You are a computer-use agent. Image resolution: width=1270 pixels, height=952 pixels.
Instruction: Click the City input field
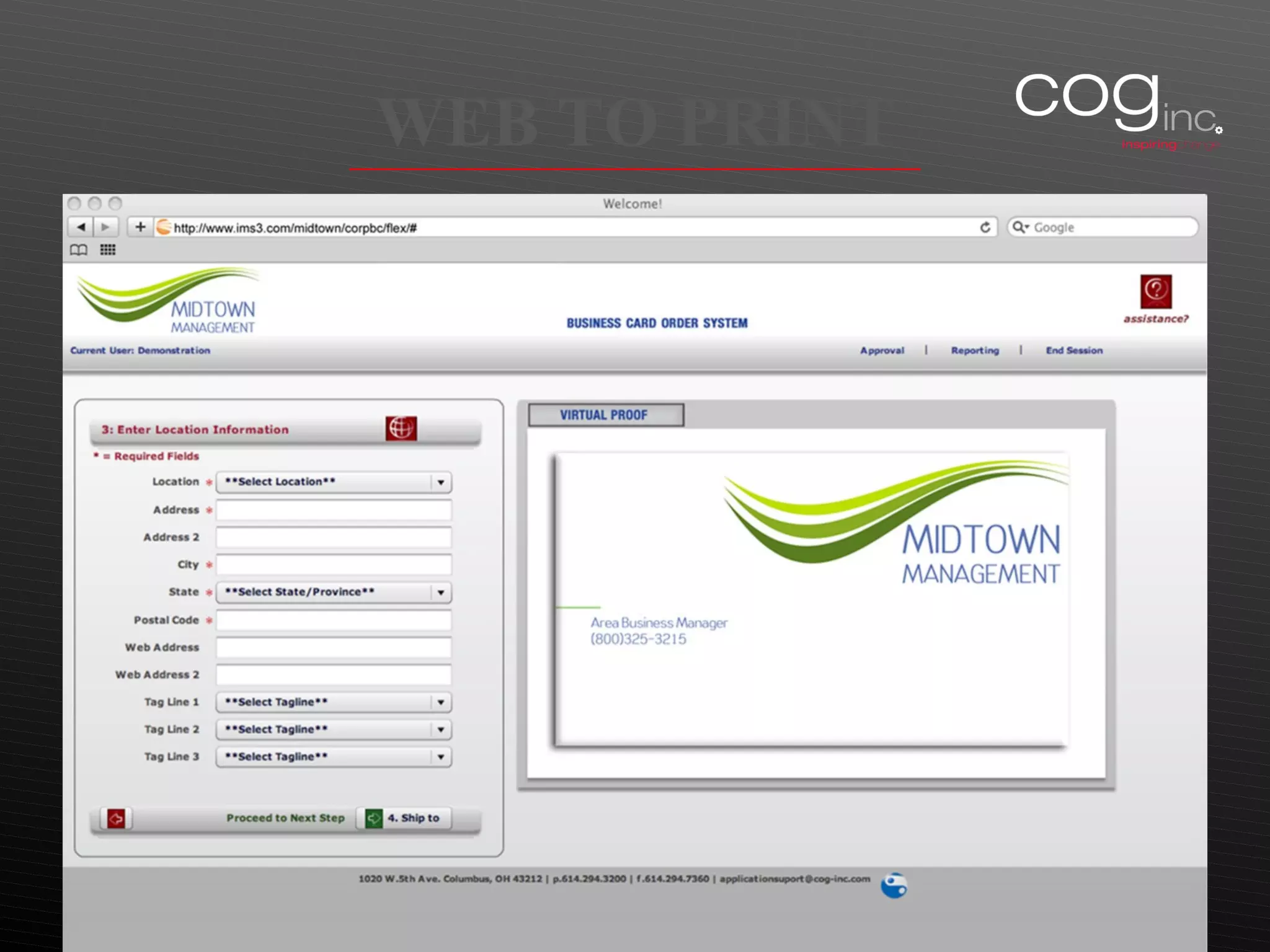click(x=334, y=565)
